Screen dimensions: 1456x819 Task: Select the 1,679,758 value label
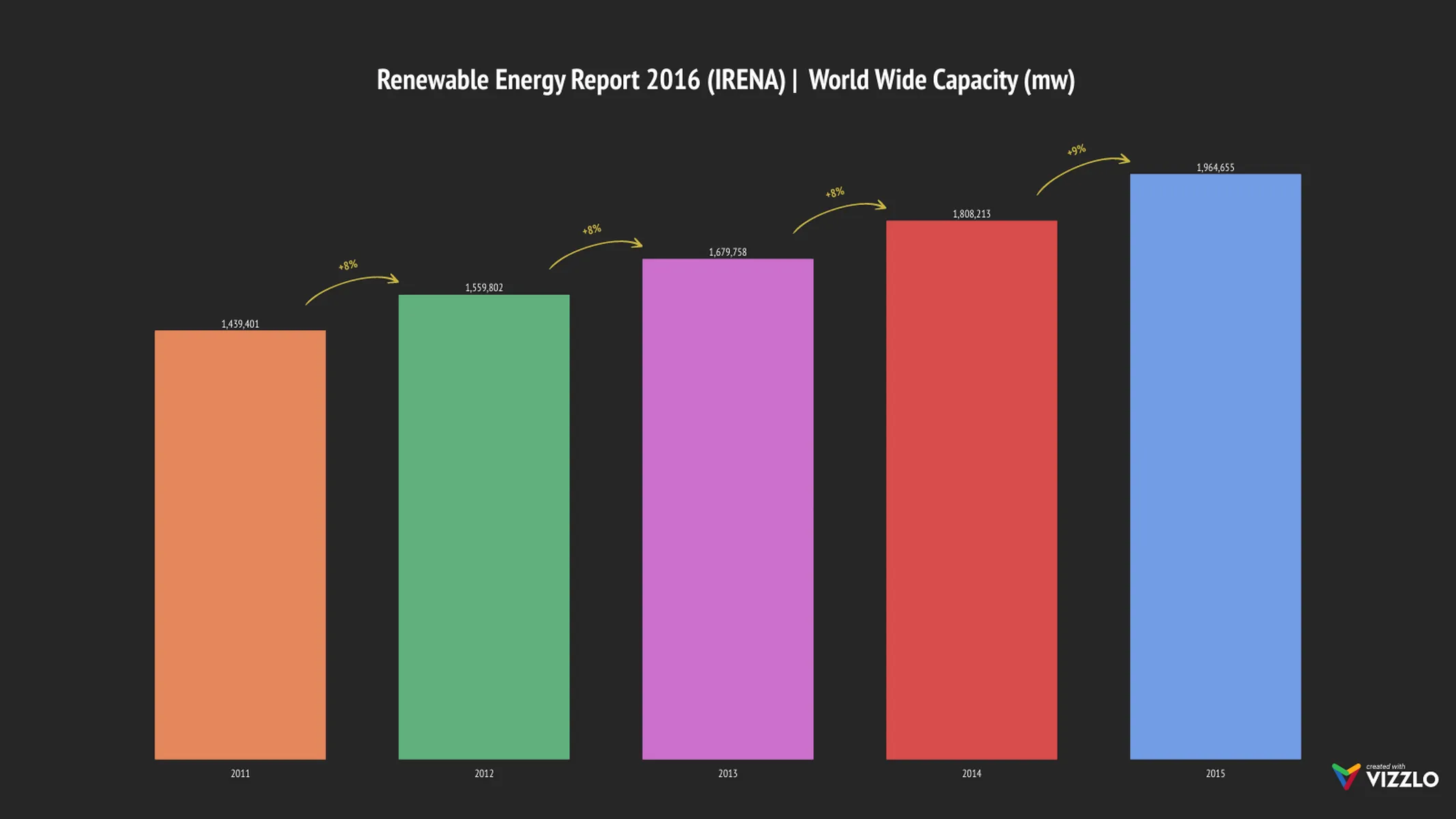(728, 251)
